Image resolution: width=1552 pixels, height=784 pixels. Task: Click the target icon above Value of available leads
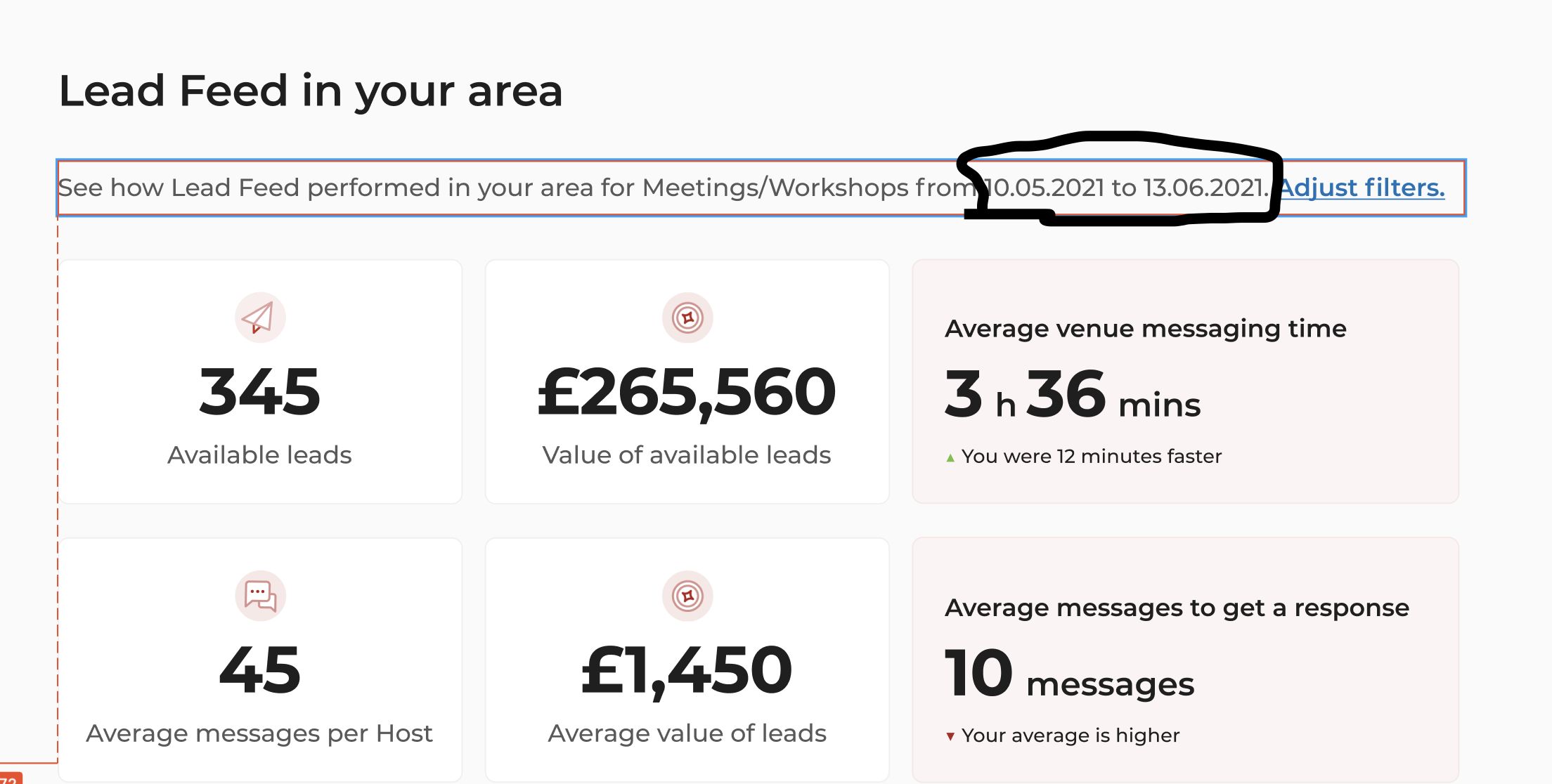[687, 318]
